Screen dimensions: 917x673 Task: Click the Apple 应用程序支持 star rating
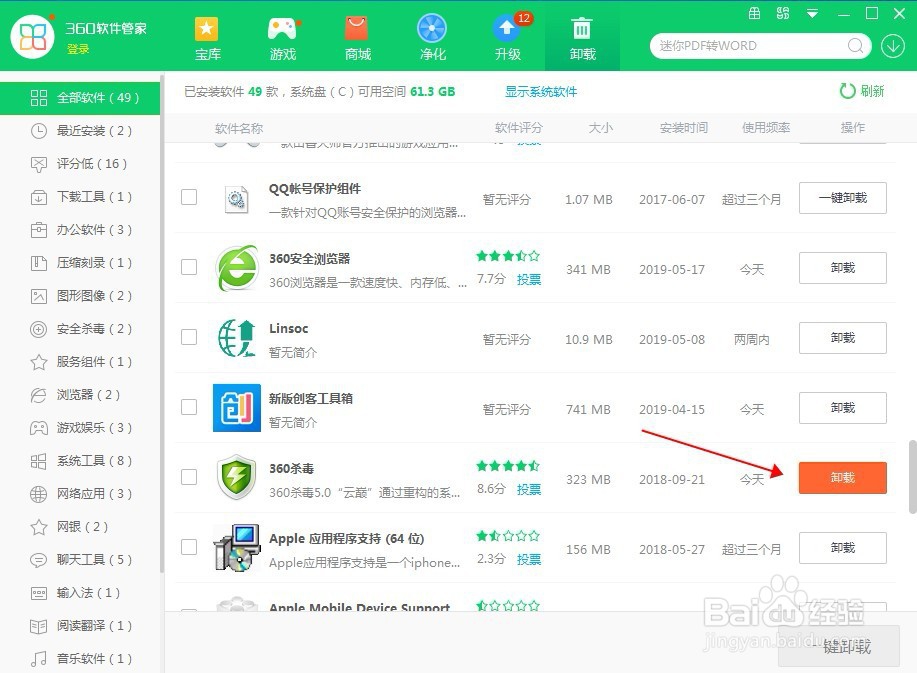pos(508,536)
